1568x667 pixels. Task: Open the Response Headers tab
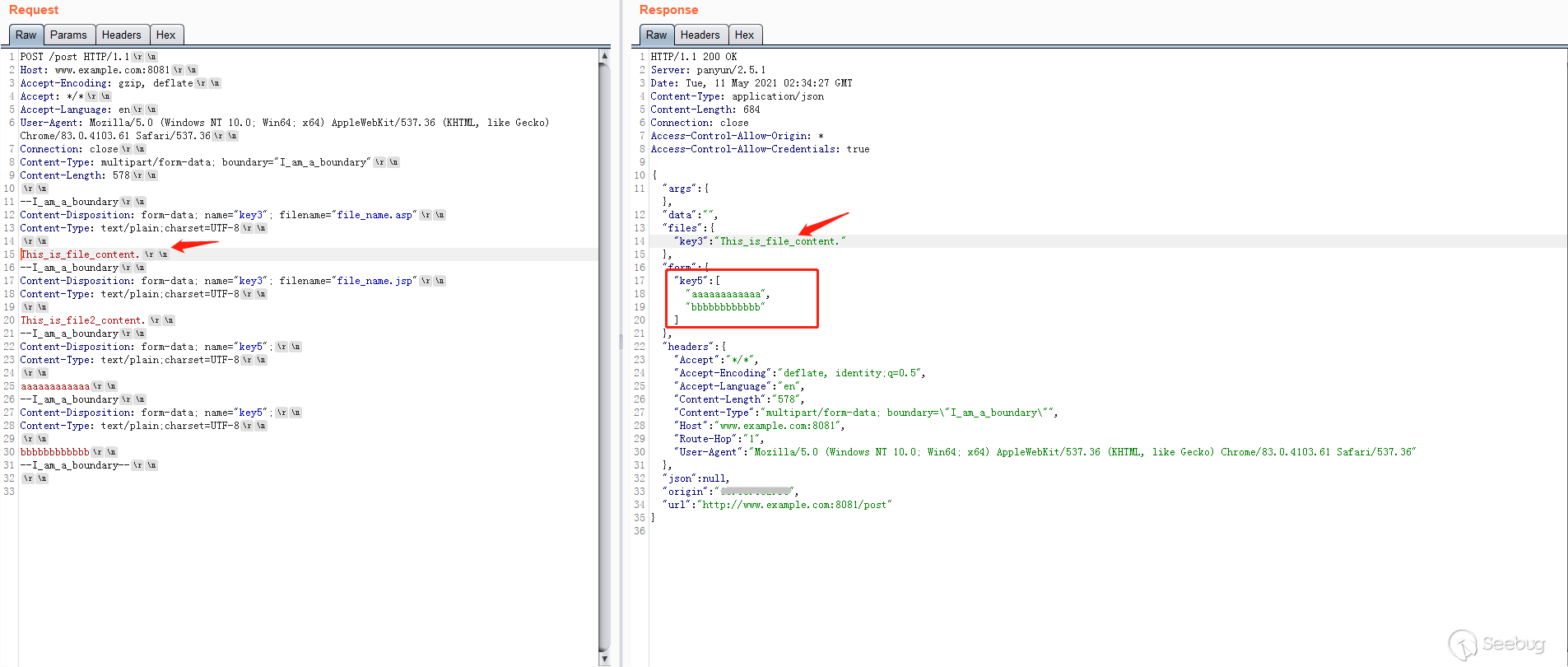pyautogui.click(x=700, y=35)
